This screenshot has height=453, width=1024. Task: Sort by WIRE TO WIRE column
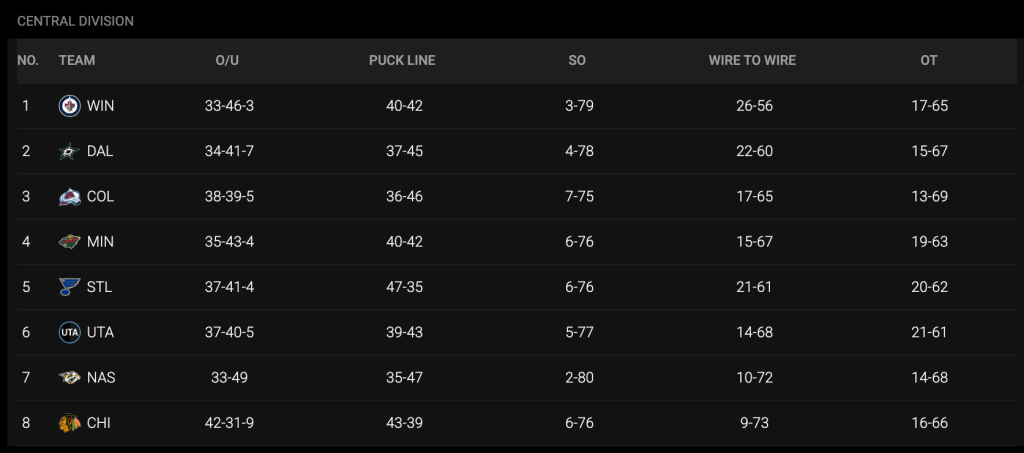click(x=752, y=61)
